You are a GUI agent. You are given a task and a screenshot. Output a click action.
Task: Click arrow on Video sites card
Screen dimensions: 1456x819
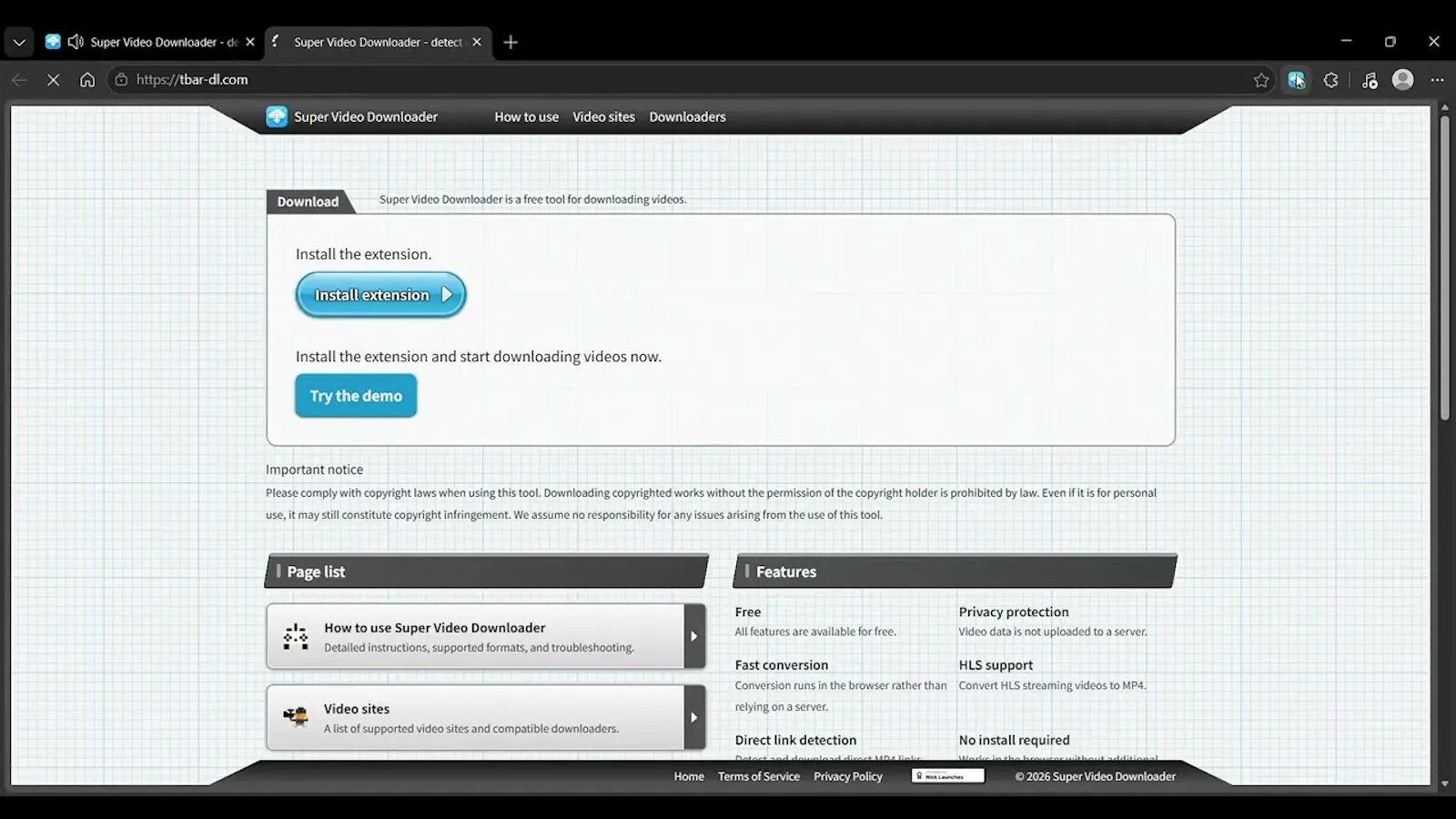(694, 717)
